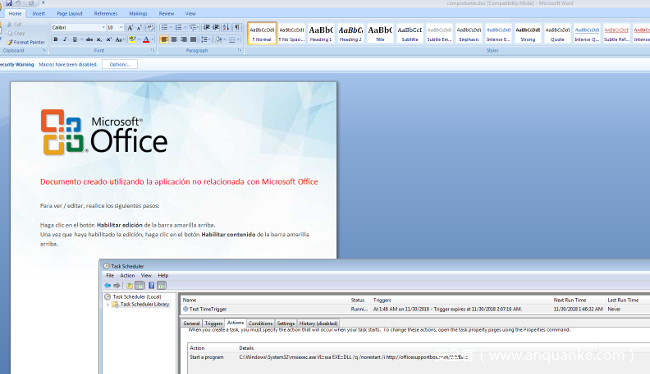Click the Forward arrow in Task Scheduler toolbar
This screenshot has height=374, width=650.
117,285
